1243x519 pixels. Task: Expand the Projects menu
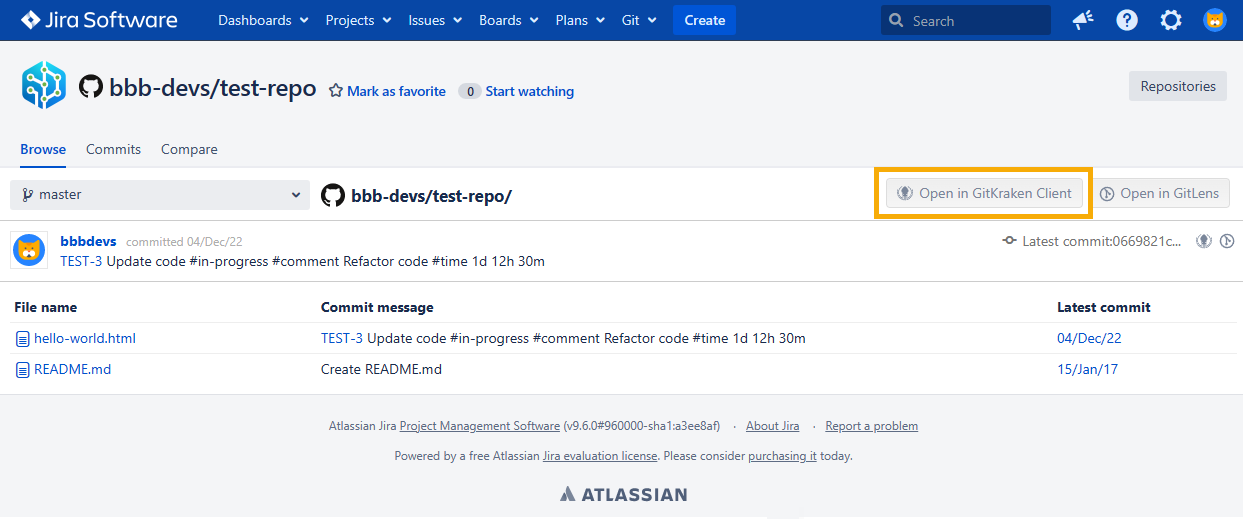(358, 20)
